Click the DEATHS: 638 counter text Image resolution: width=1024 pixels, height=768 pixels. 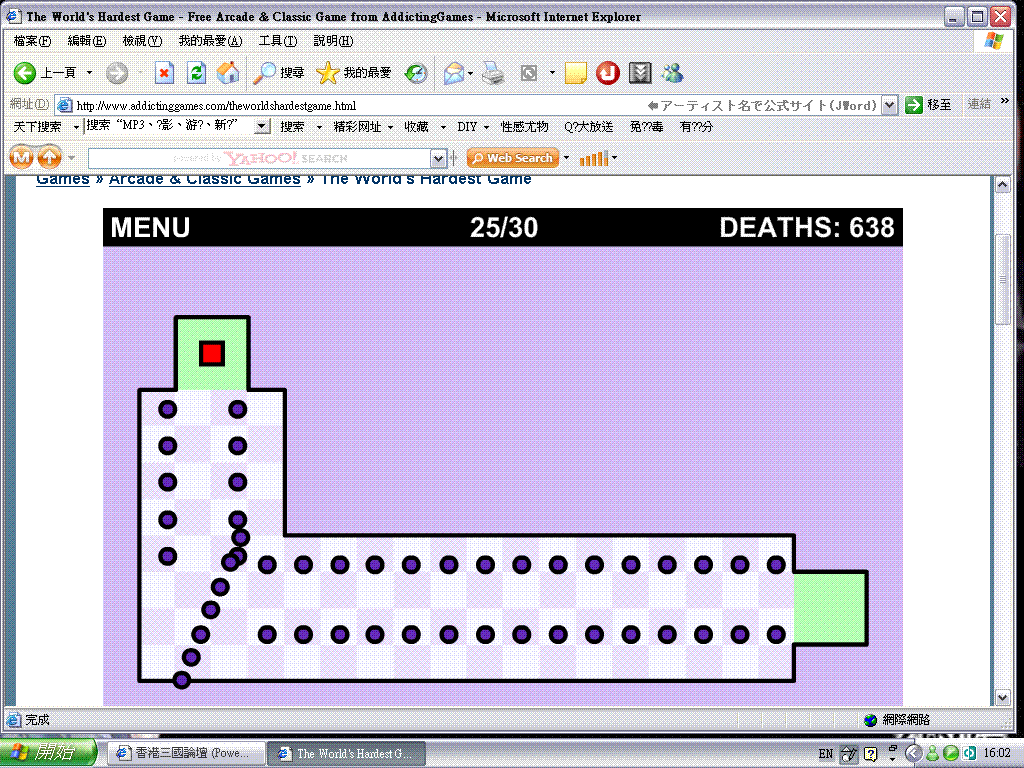pyautogui.click(x=807, y=227)
